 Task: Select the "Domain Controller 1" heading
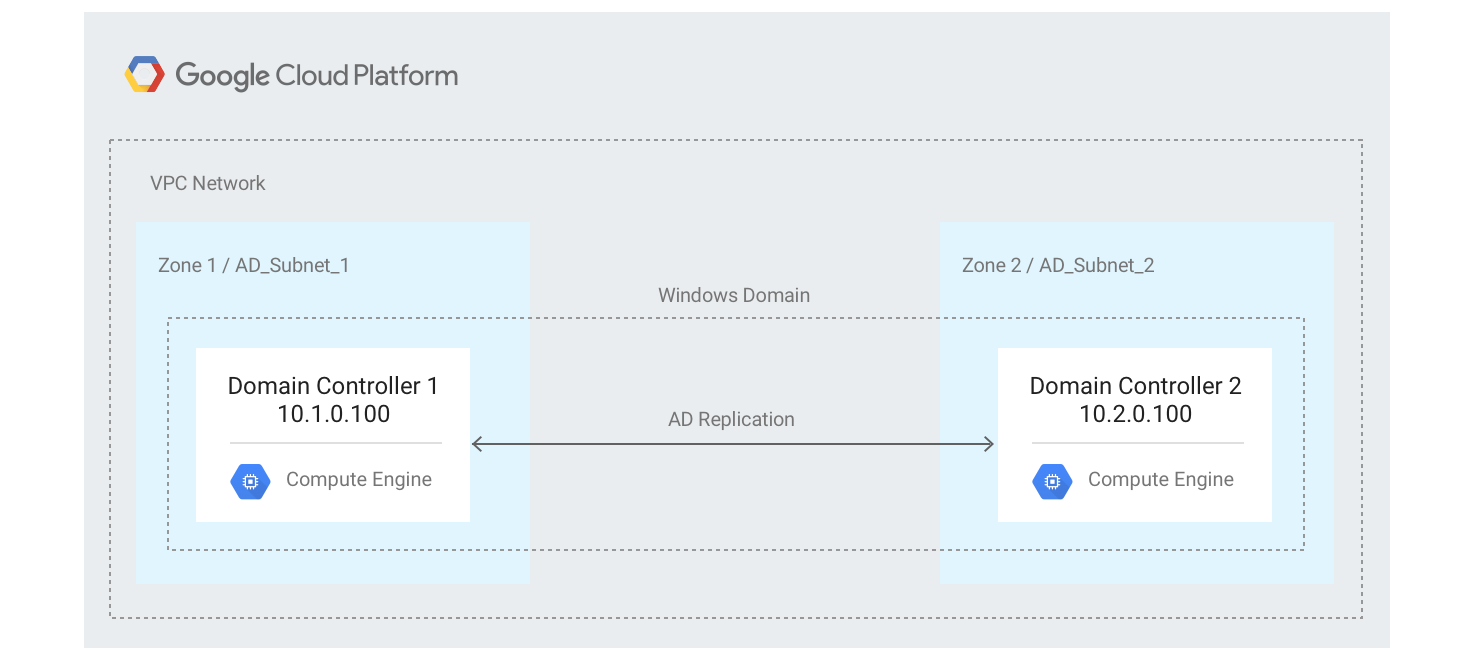pyautogui.click(x=333, y=386)
